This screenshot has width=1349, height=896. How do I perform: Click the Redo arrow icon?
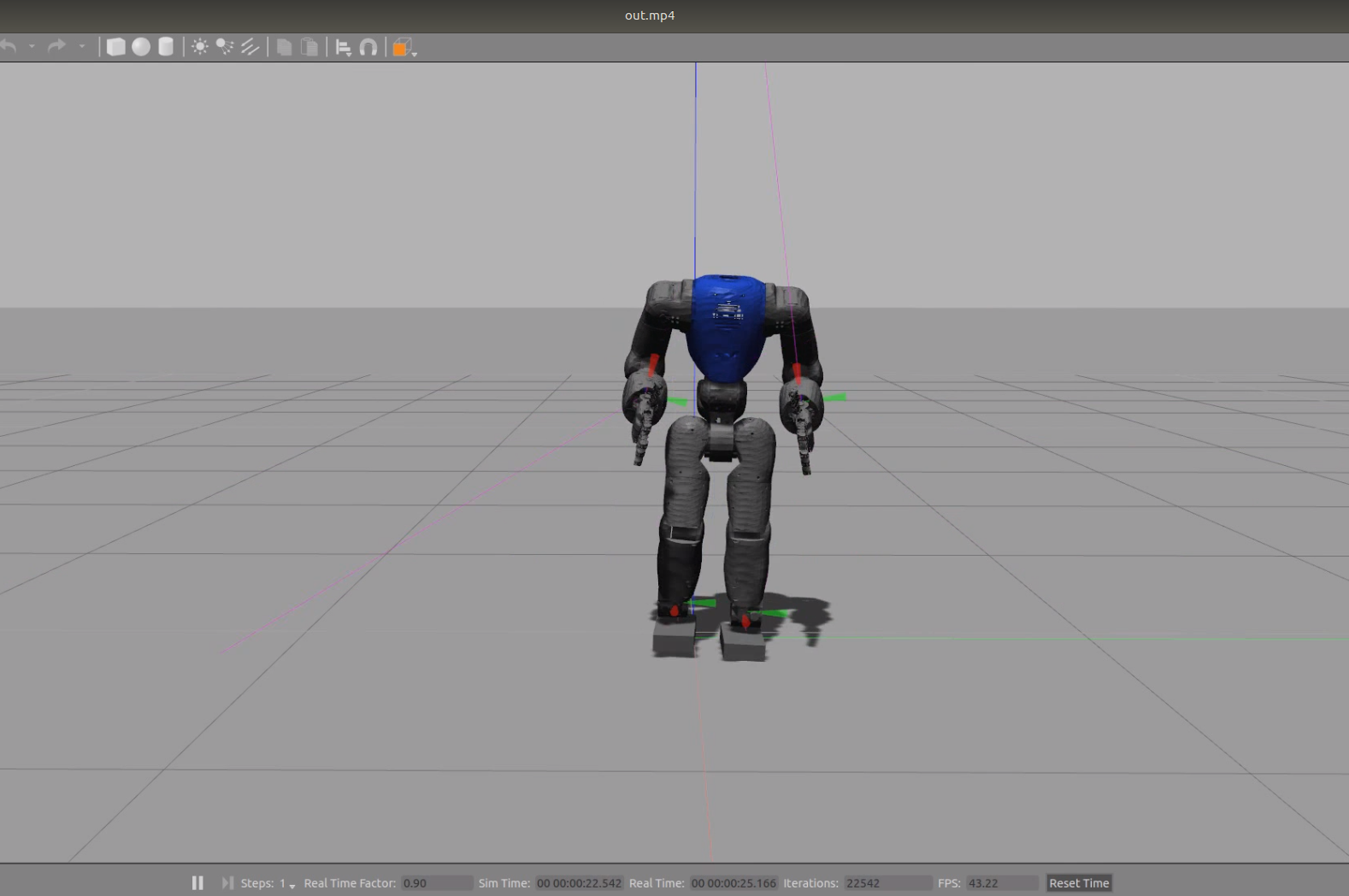[x=56, y=46]
